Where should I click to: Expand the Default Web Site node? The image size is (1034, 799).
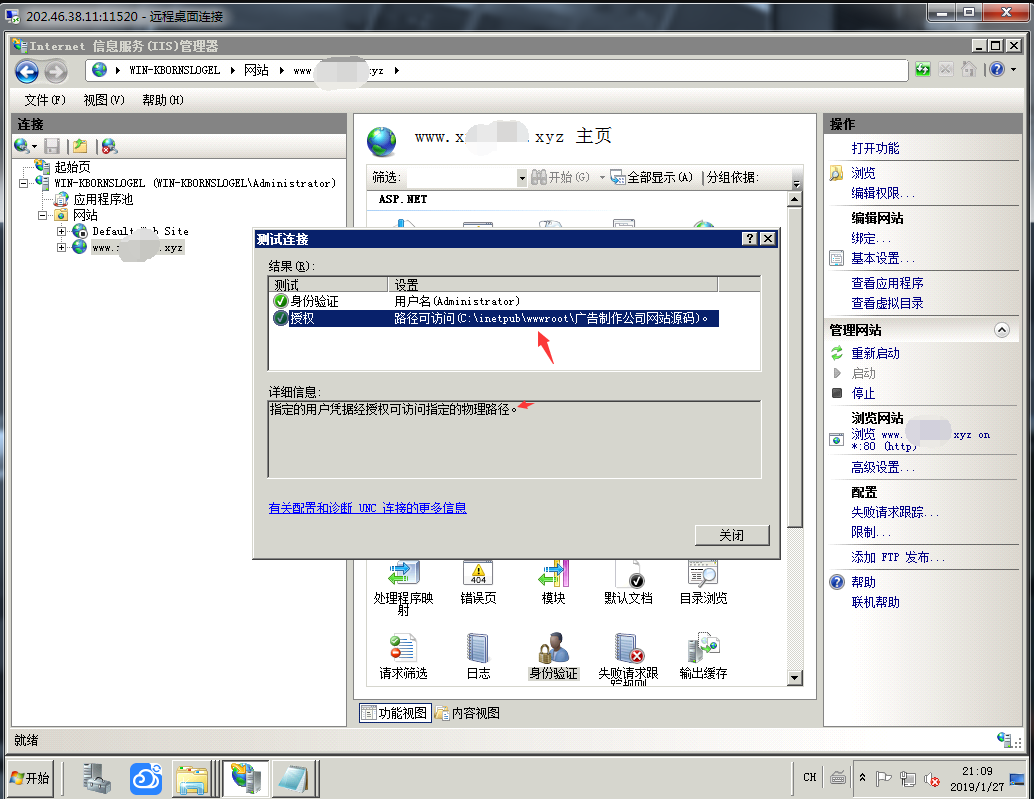pyautogui.click(x=61, y=231)
